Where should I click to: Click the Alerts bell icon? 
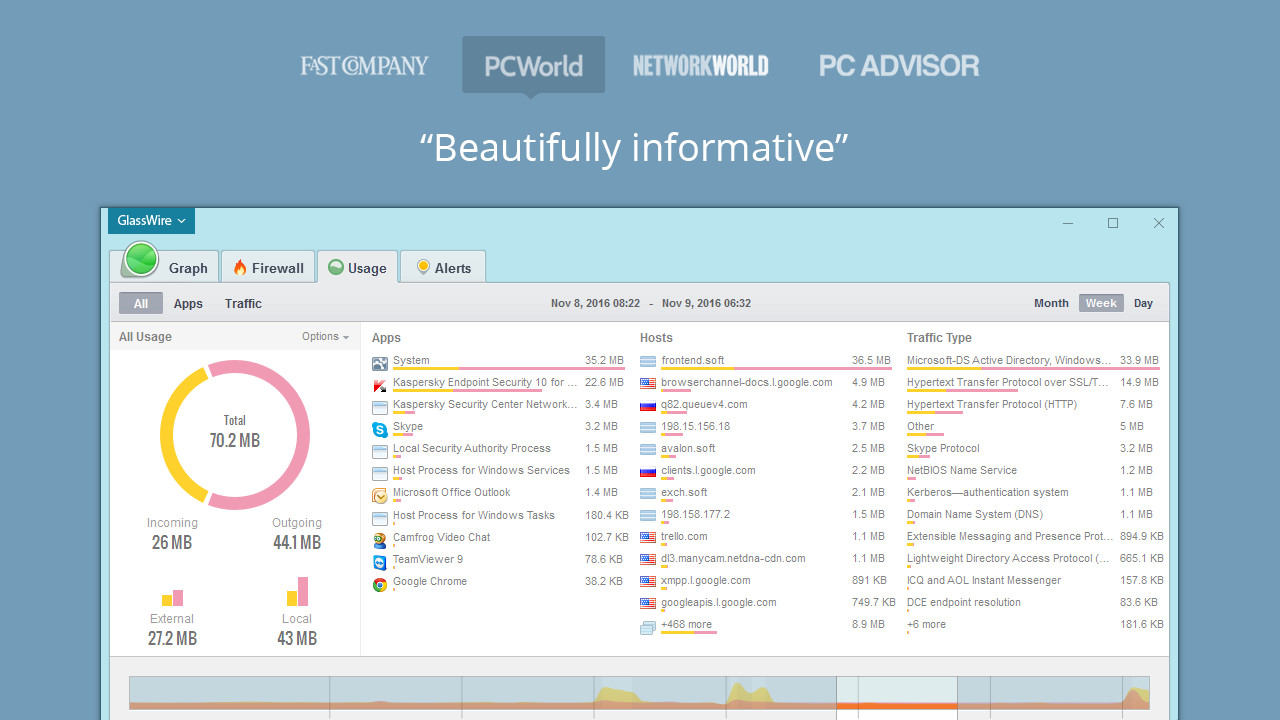pos(425,266)
